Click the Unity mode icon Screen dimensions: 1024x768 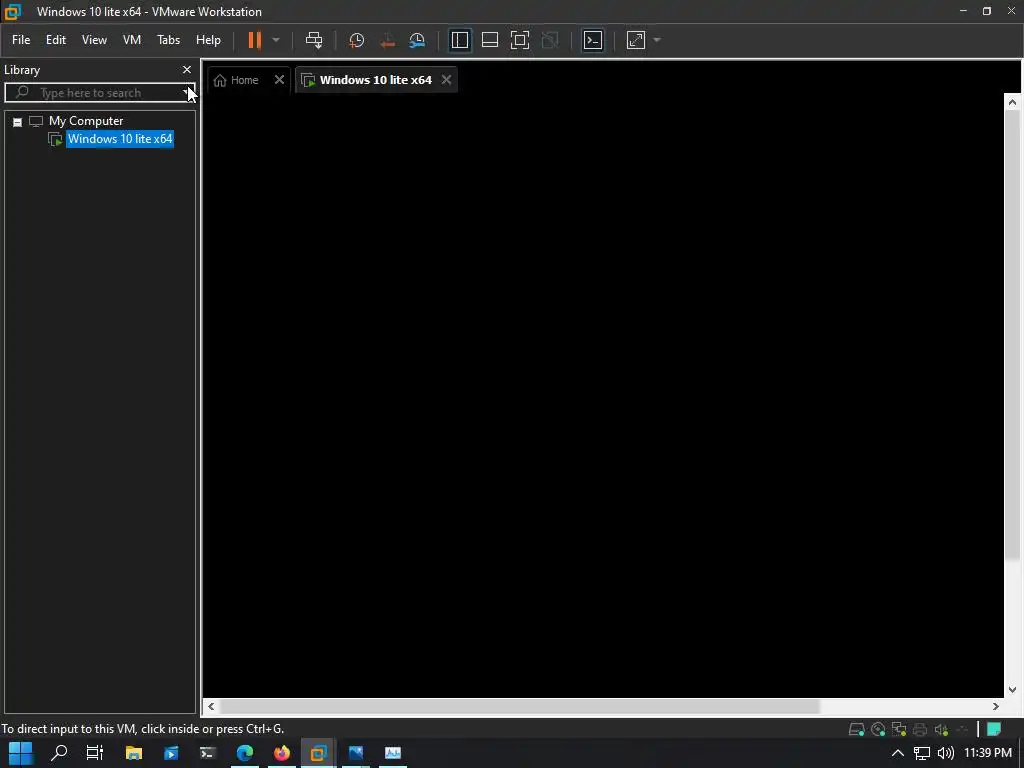tap(550, 40)
